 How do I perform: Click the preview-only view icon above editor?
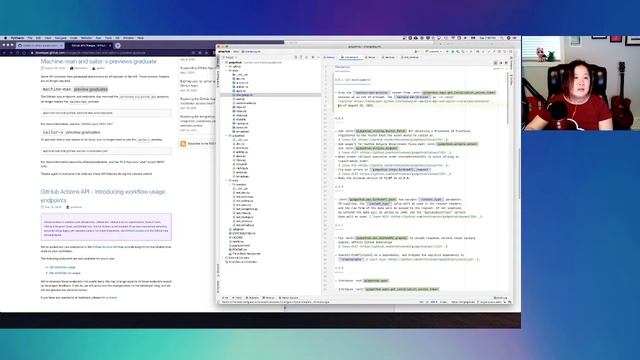pos(506,63)
